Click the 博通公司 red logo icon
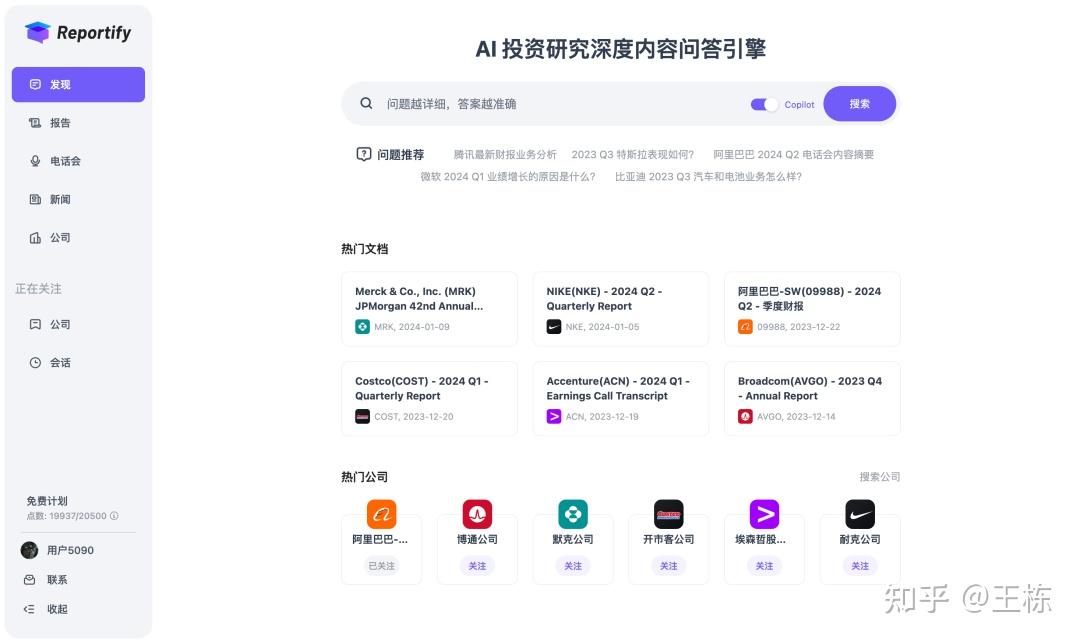 tap(477, 514)
